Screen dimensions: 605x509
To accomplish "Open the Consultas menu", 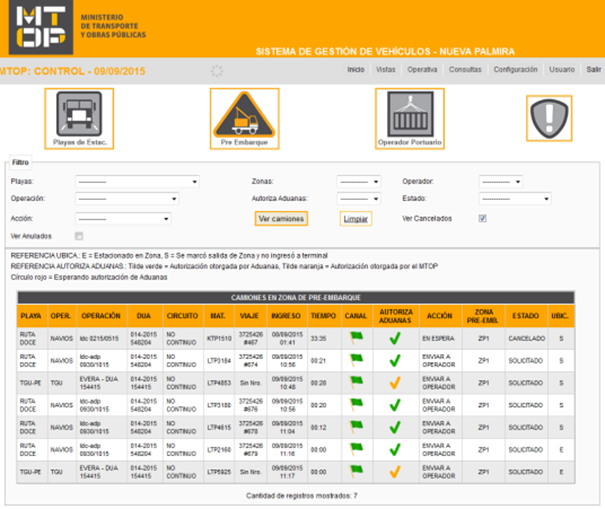I will tap(465, 70).
